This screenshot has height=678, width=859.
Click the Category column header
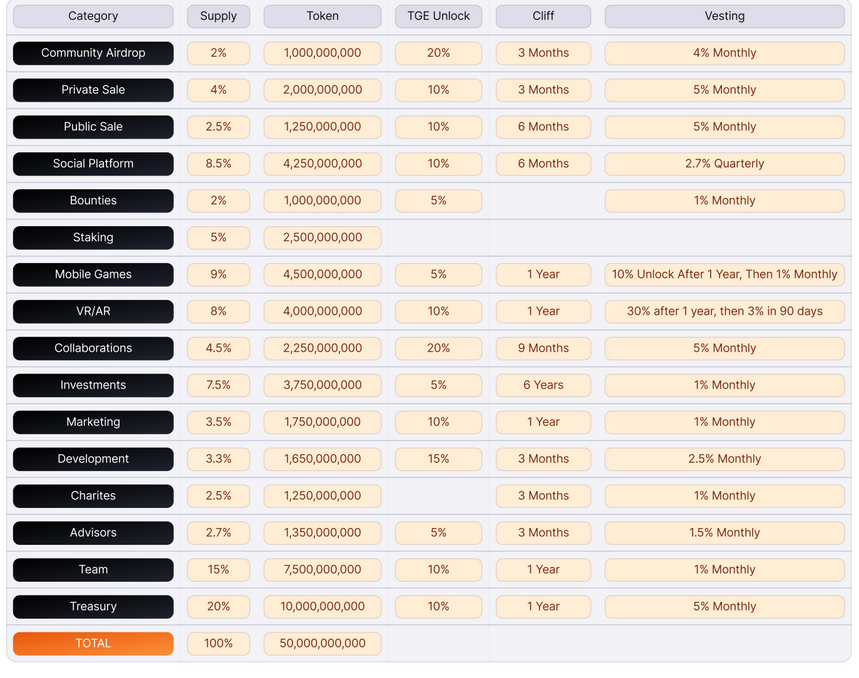coord(93,16)
